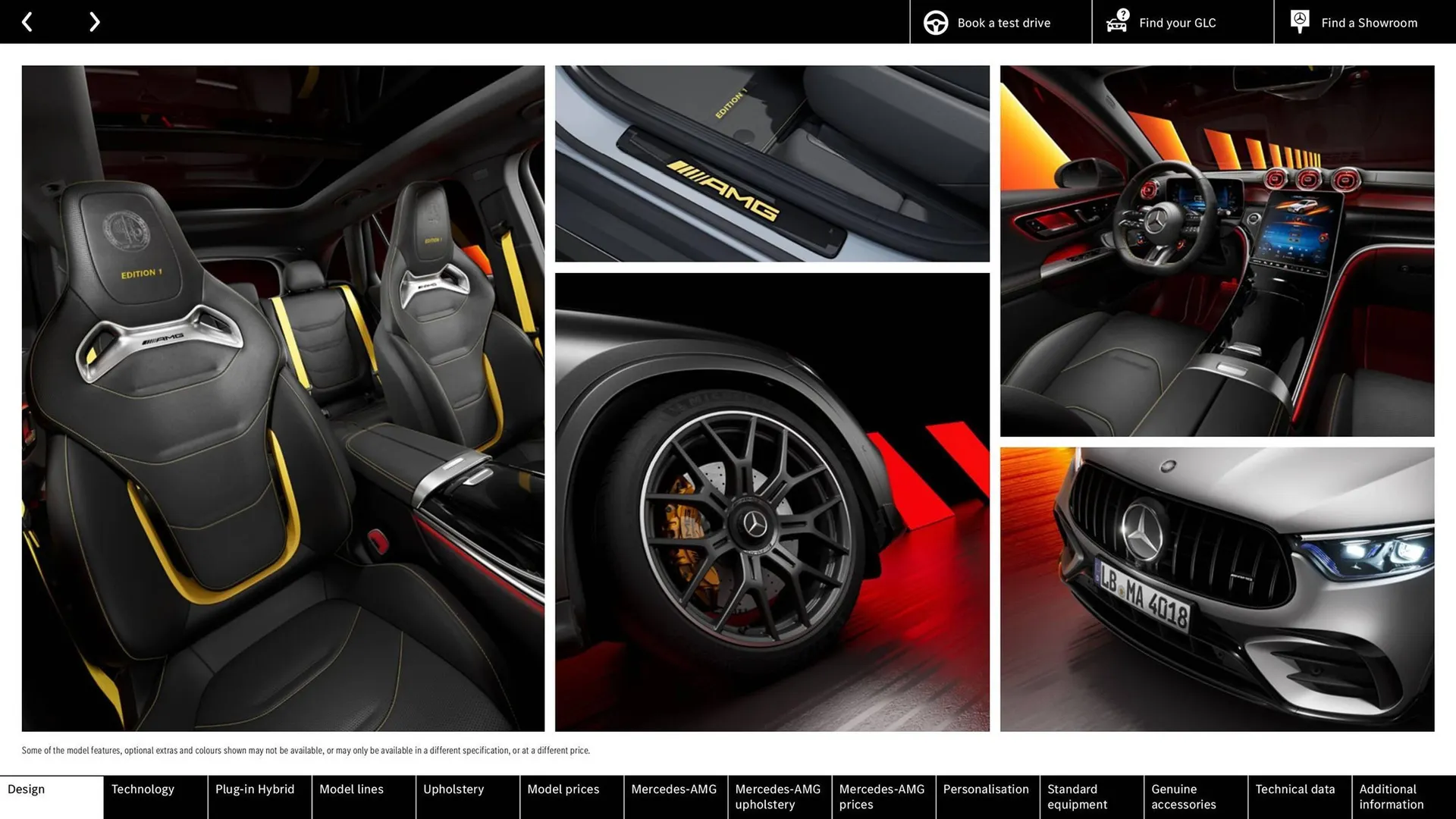The width and height of the screenshot is (1456, 819).
Task: Click the back navigation arrow
Action: (27, 21)
